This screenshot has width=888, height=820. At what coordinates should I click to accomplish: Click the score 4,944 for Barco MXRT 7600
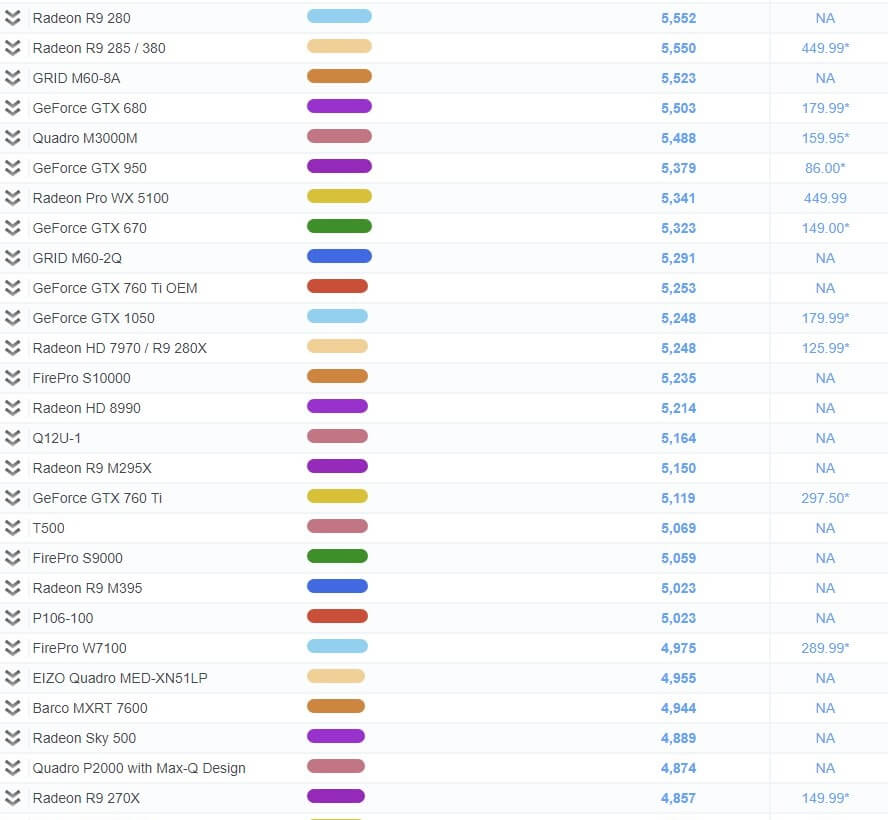[678, 708]
